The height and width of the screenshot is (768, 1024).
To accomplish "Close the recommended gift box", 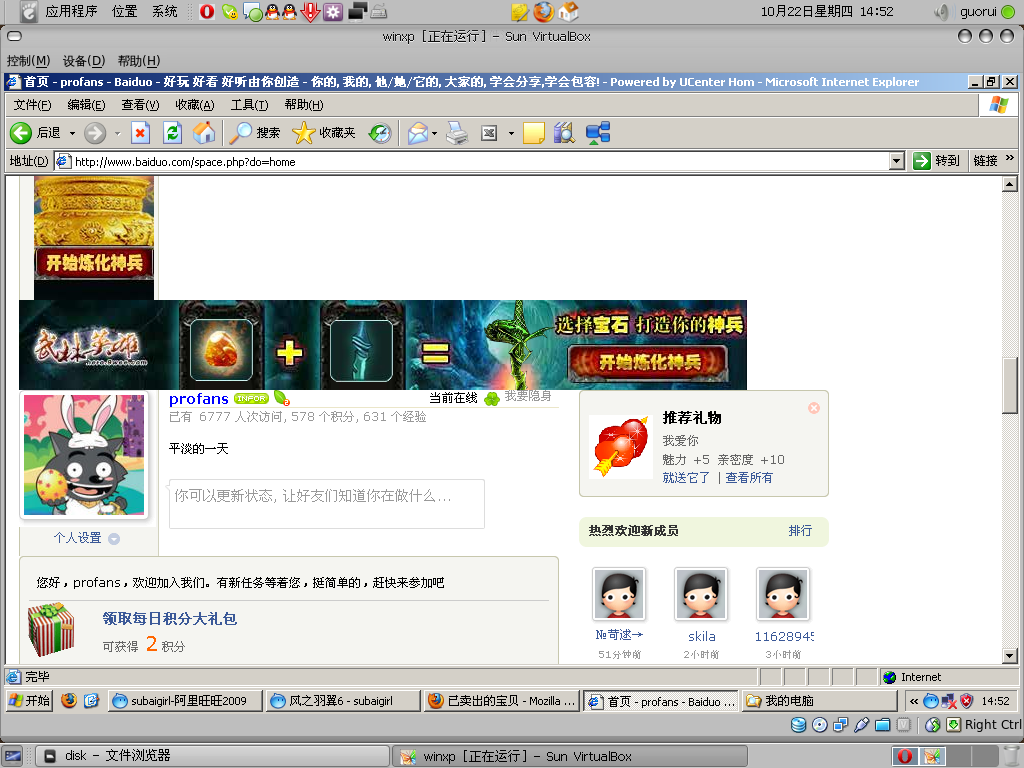I will coord(814,408).
